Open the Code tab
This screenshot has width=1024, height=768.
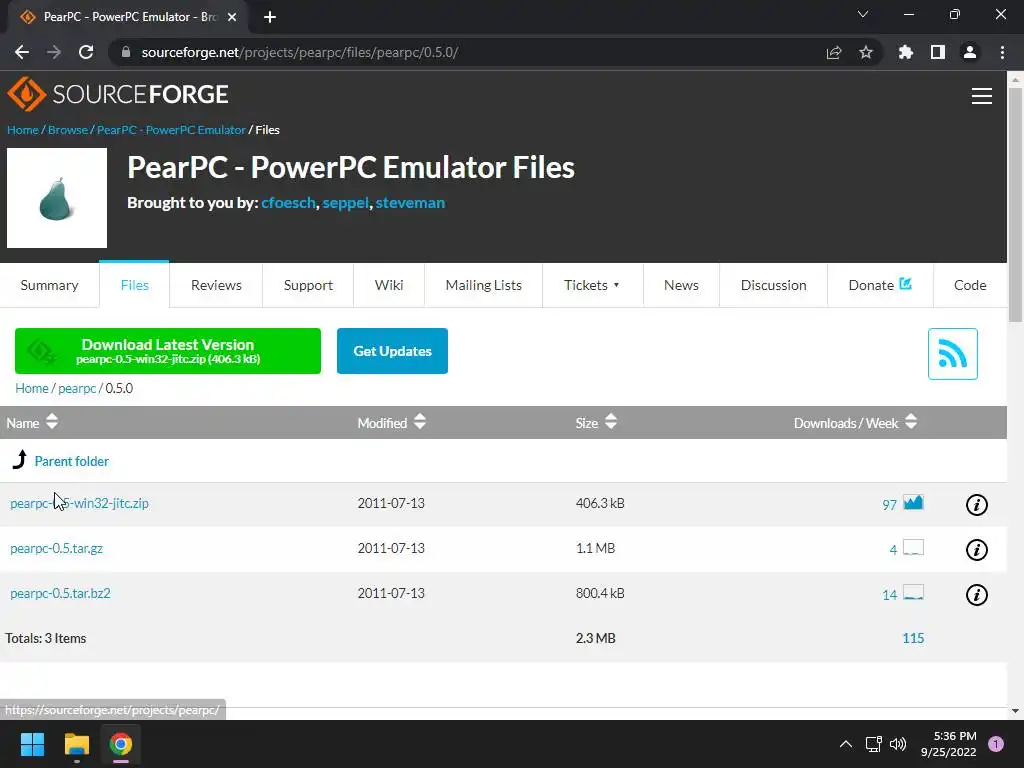click(970, 285)
